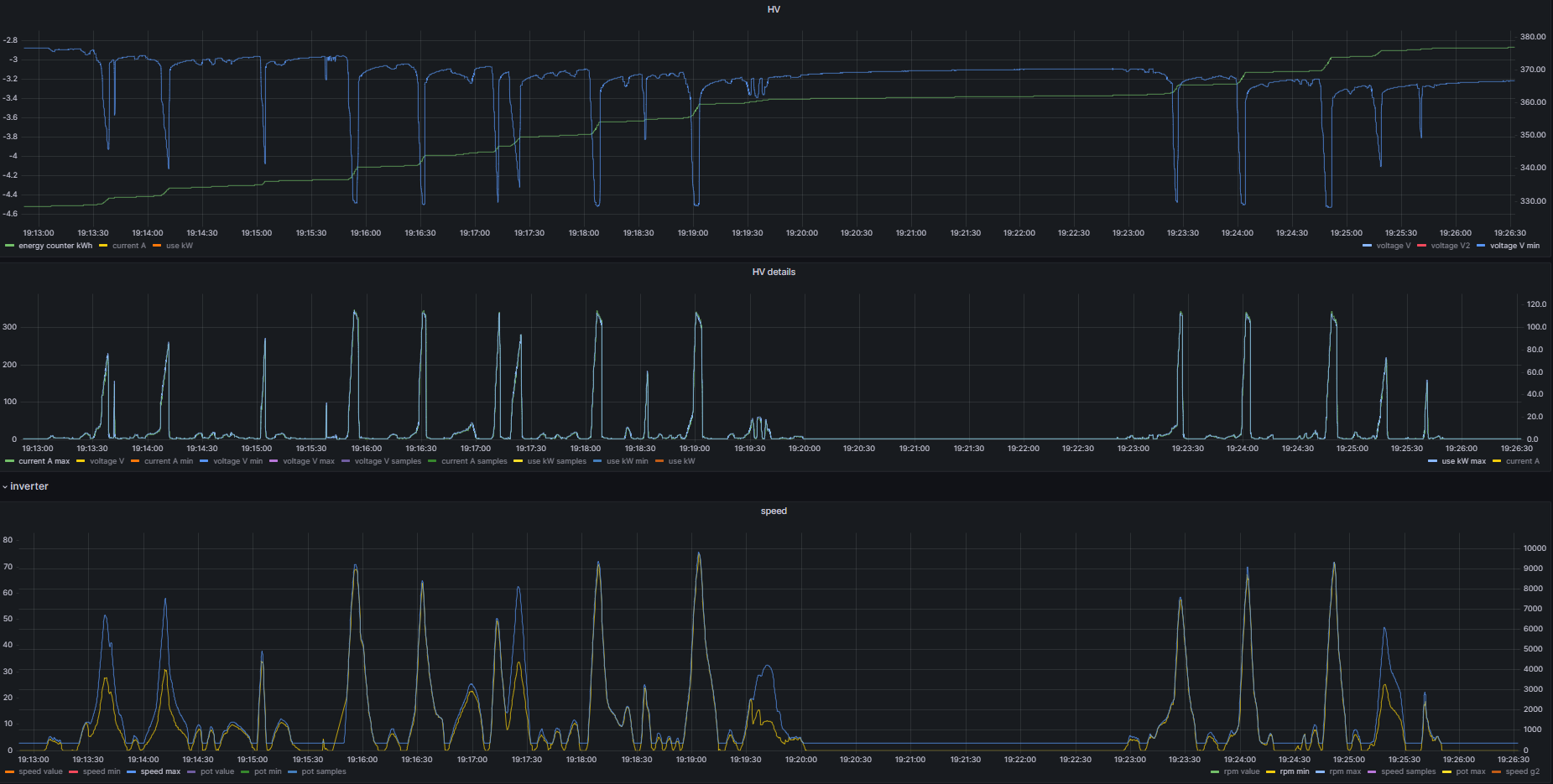
Task: Open the speed panel title menu
Action: [x=774, y=511]
